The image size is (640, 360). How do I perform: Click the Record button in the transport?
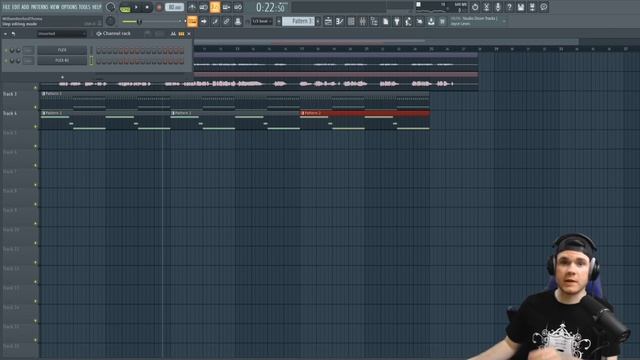point(159,7)
